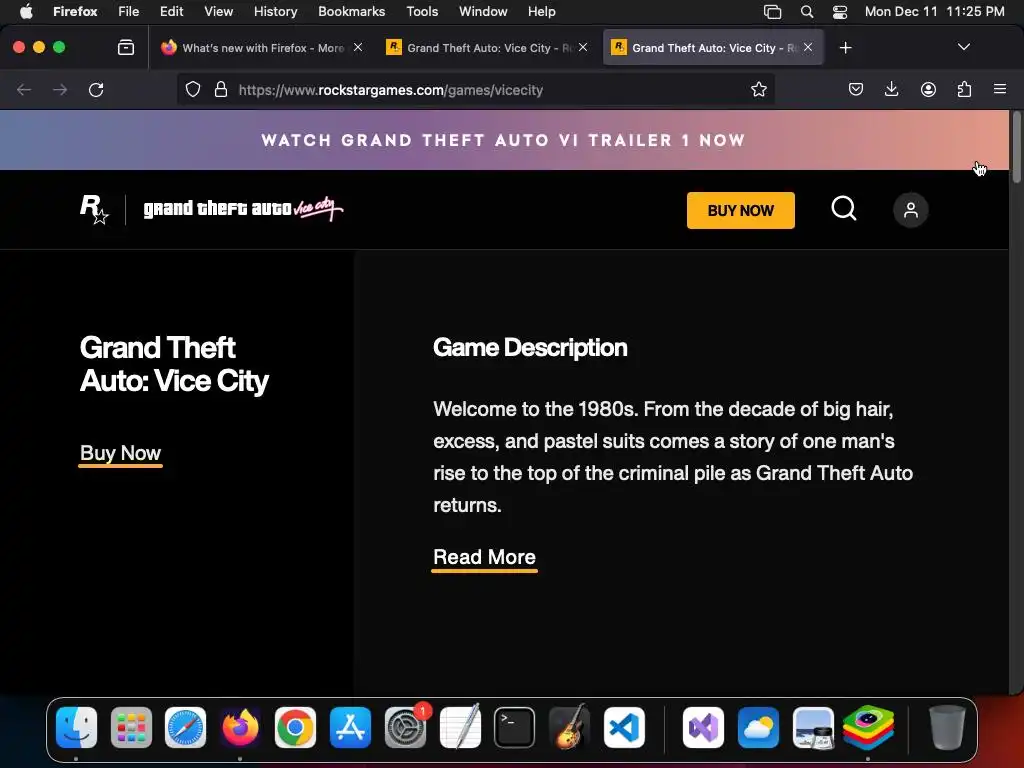Viewport: 1024px width, 768px height.
Task: Open the Firefox account icon in toolbar
Action: coord(928,89)
